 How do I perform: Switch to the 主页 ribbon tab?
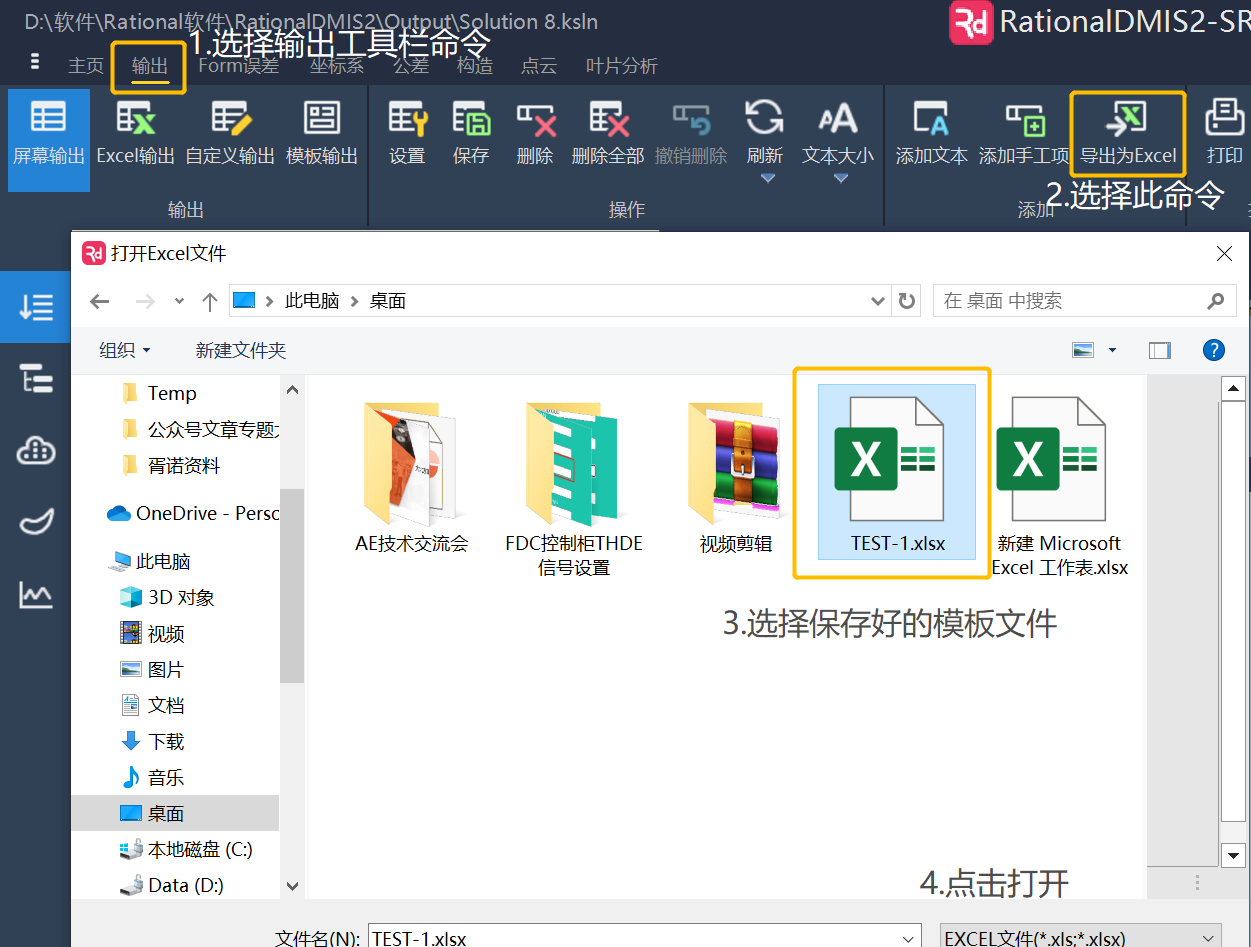point(86,66)
